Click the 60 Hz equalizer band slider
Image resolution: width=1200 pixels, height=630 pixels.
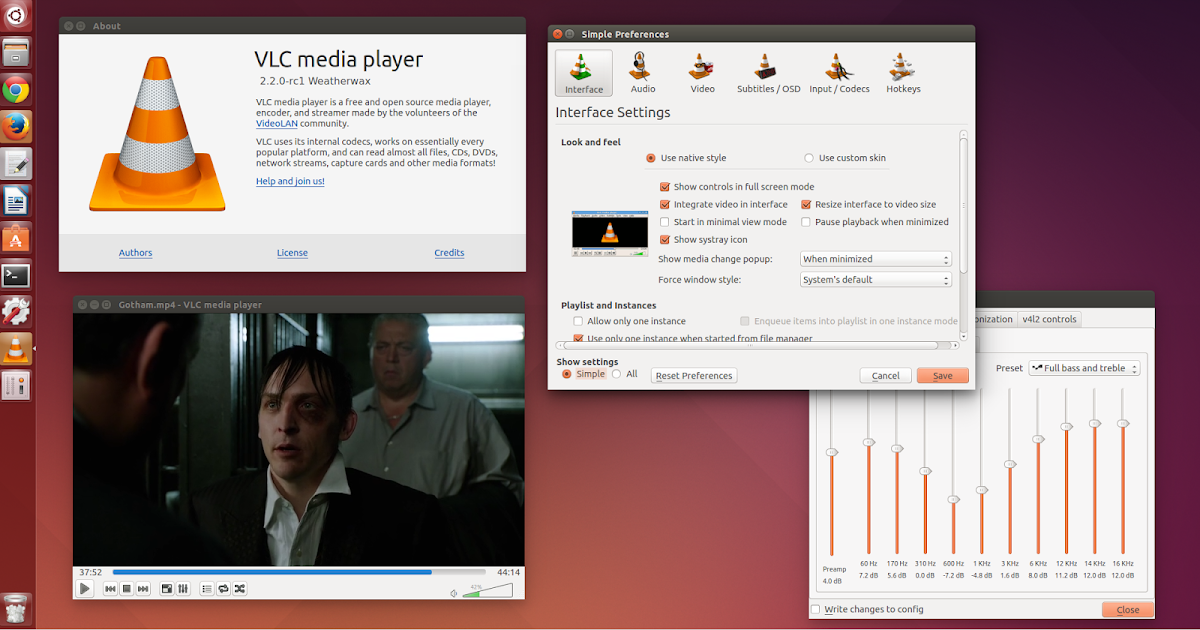pos(868,470)
